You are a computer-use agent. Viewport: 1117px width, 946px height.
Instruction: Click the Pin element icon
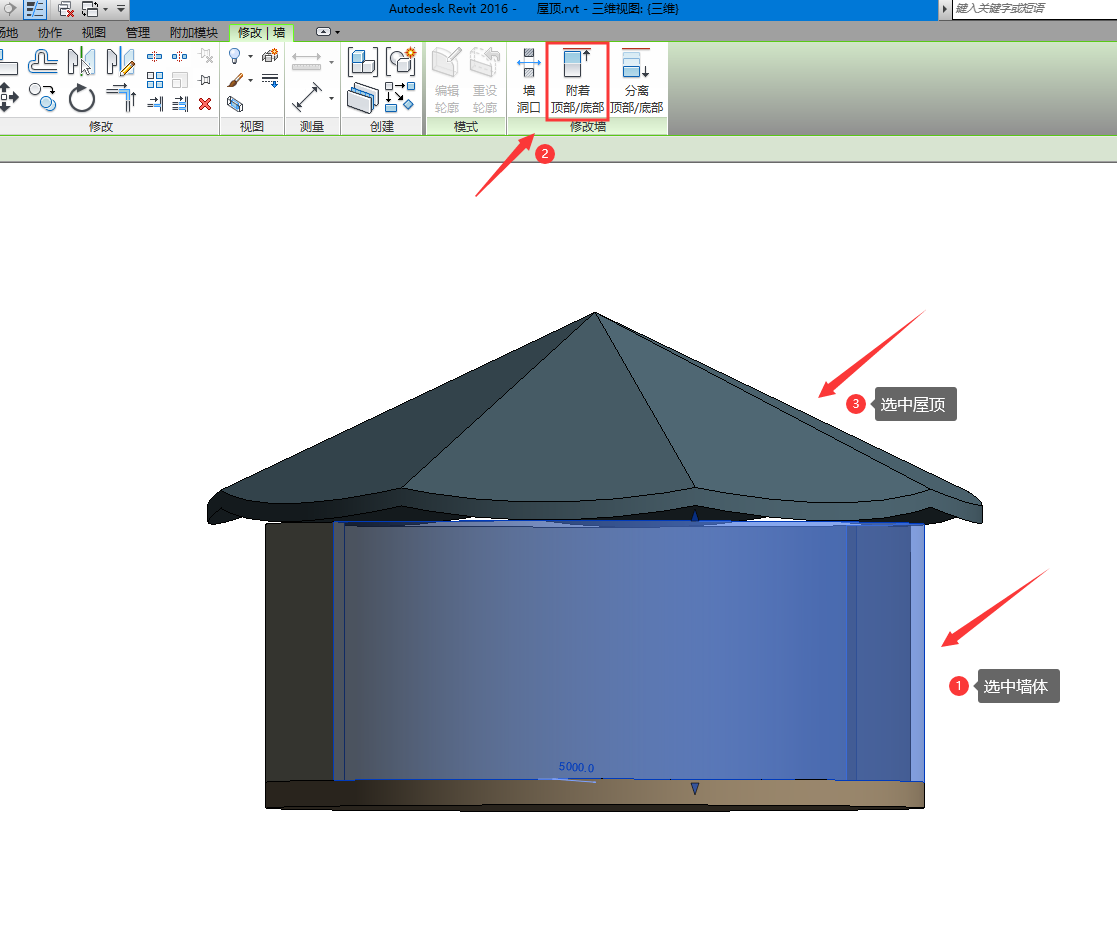click(205, 80)
